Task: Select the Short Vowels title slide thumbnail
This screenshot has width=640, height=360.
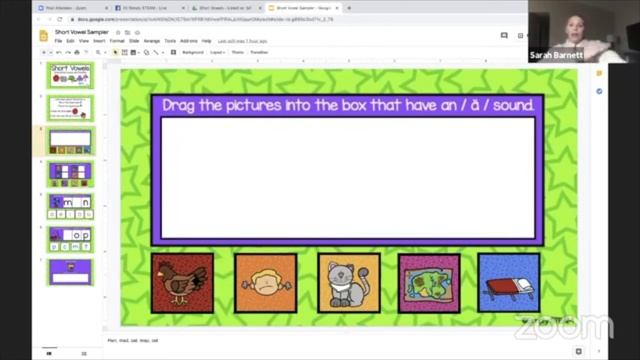Action: (x=70, y=76)
